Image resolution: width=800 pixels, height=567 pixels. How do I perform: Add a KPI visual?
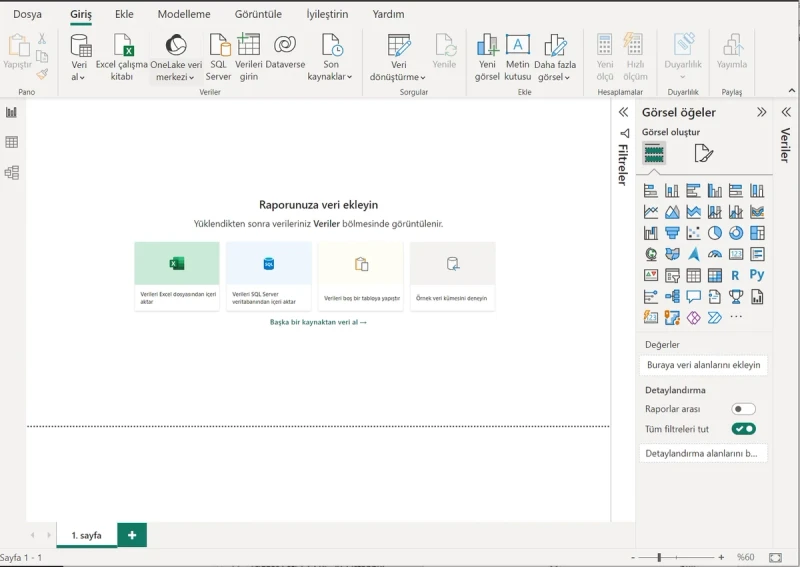tap(651, 275)
